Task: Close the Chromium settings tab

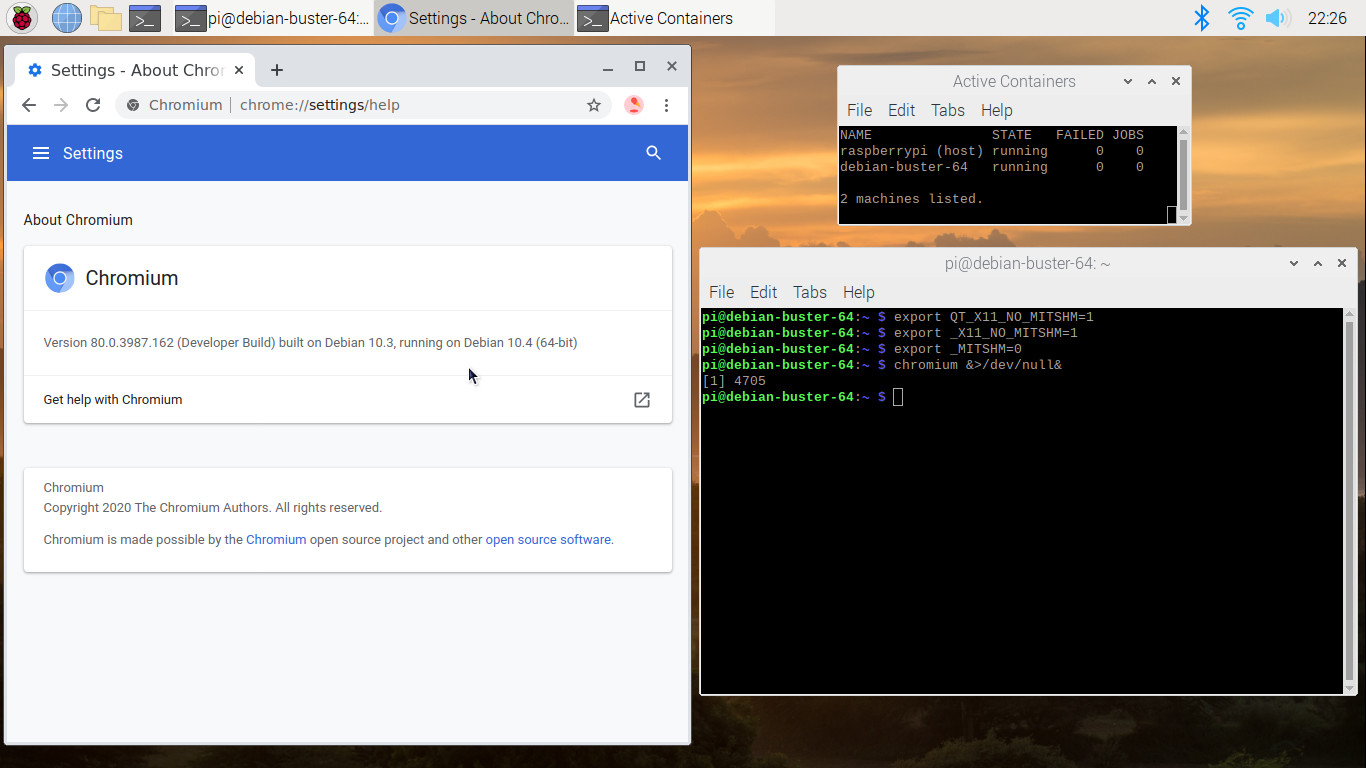Action: [x=239, y=70]
